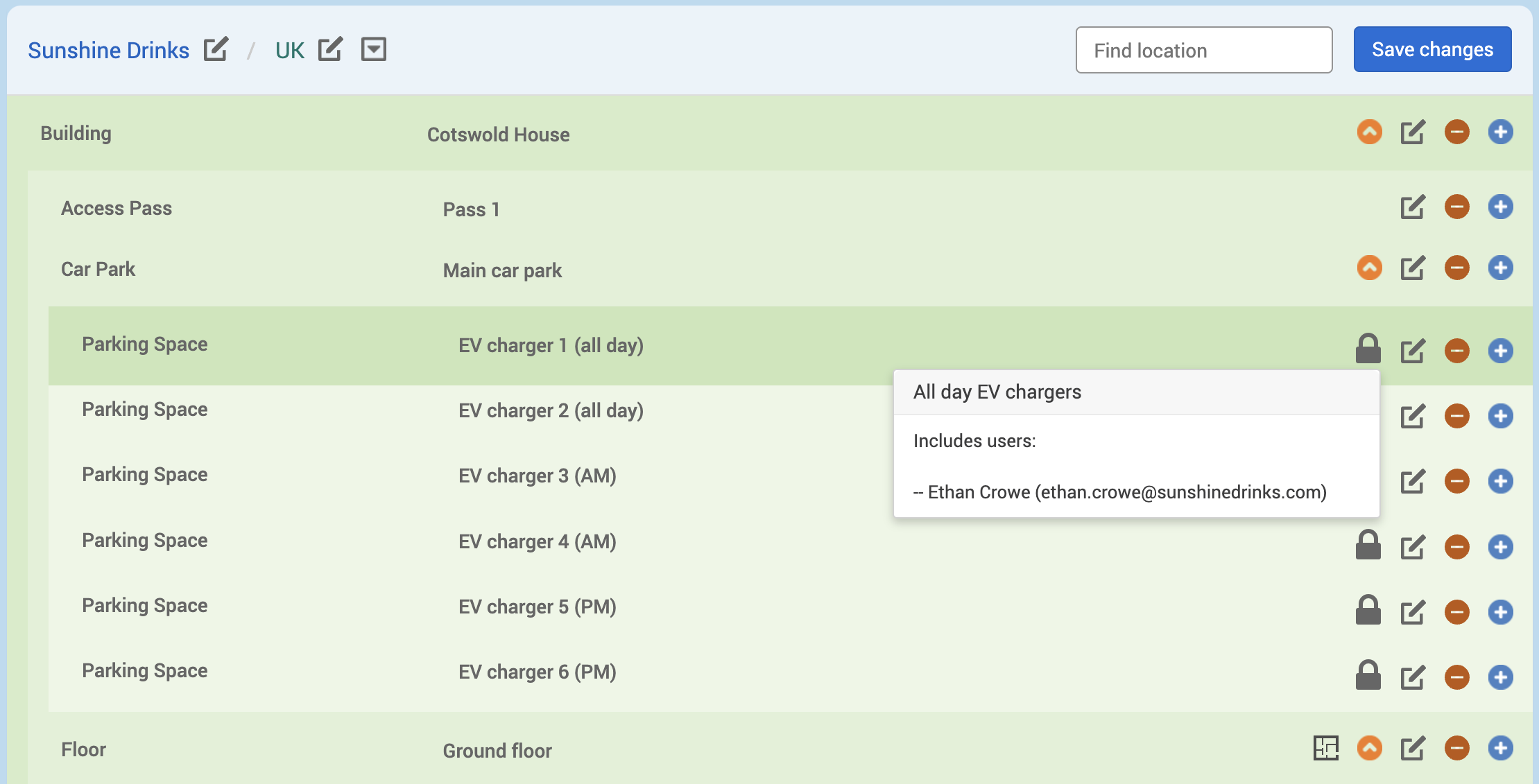Add child to Main car park

click(x=1500, y=268)
